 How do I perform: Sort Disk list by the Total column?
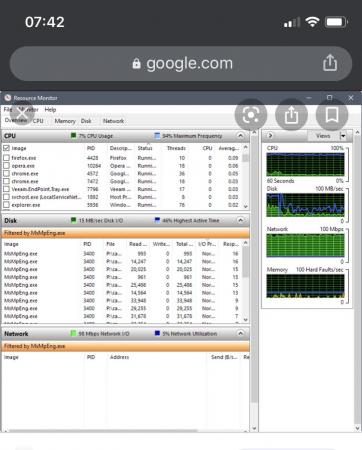click(184, 244)
